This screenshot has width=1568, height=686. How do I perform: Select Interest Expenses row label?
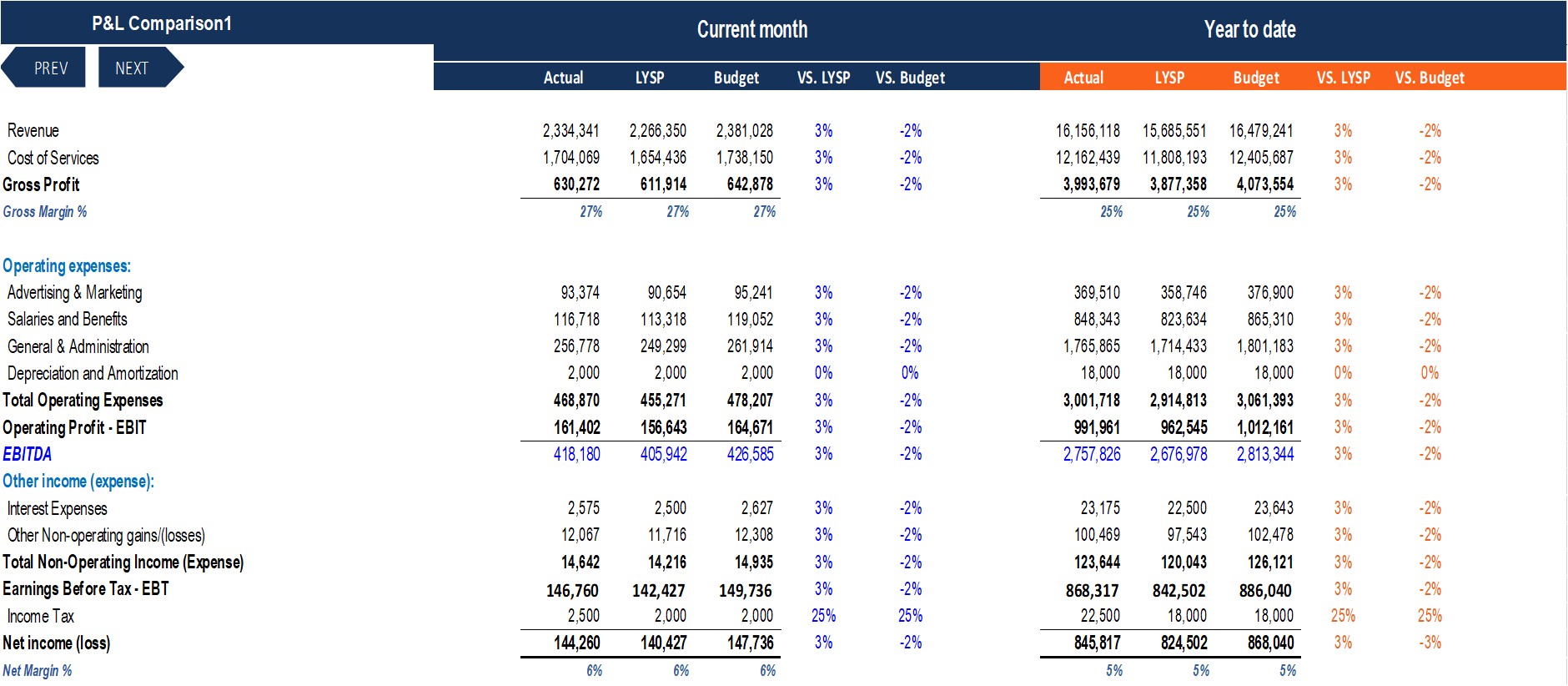coord(58,508)
